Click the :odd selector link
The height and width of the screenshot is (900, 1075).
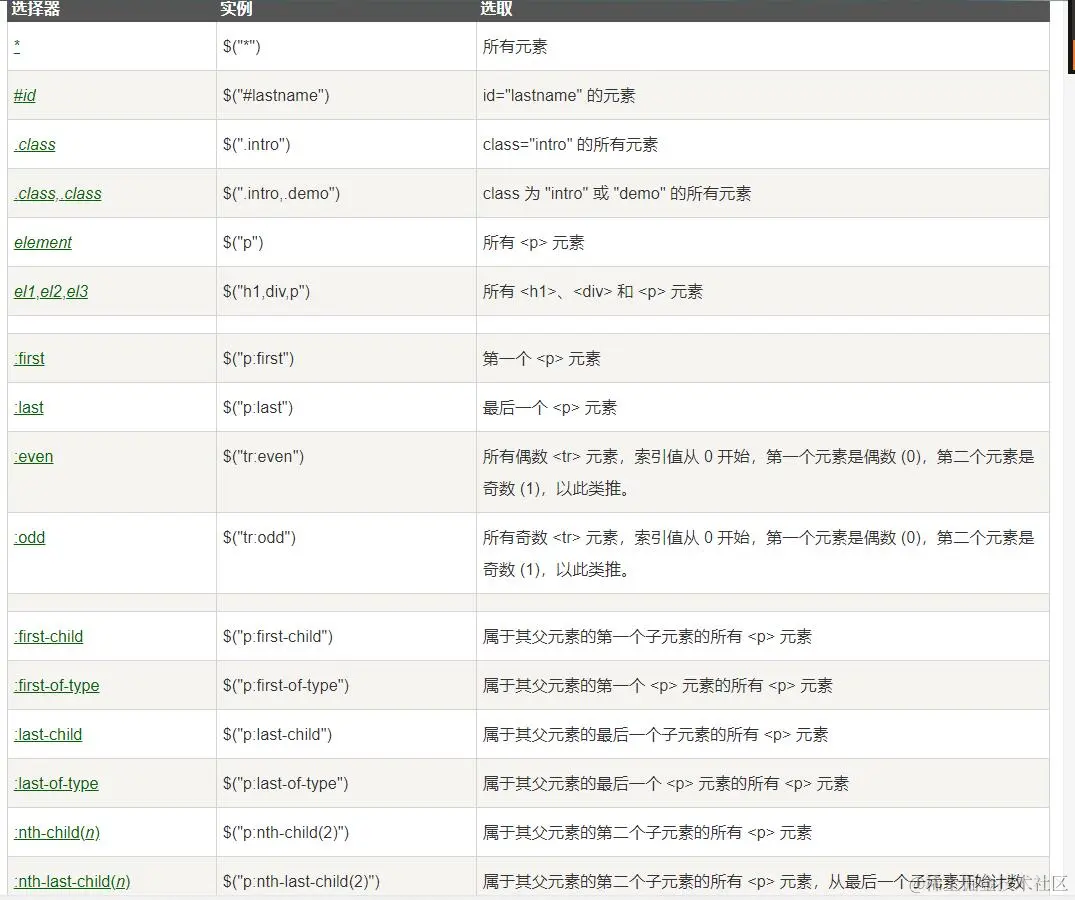(29, 537)
